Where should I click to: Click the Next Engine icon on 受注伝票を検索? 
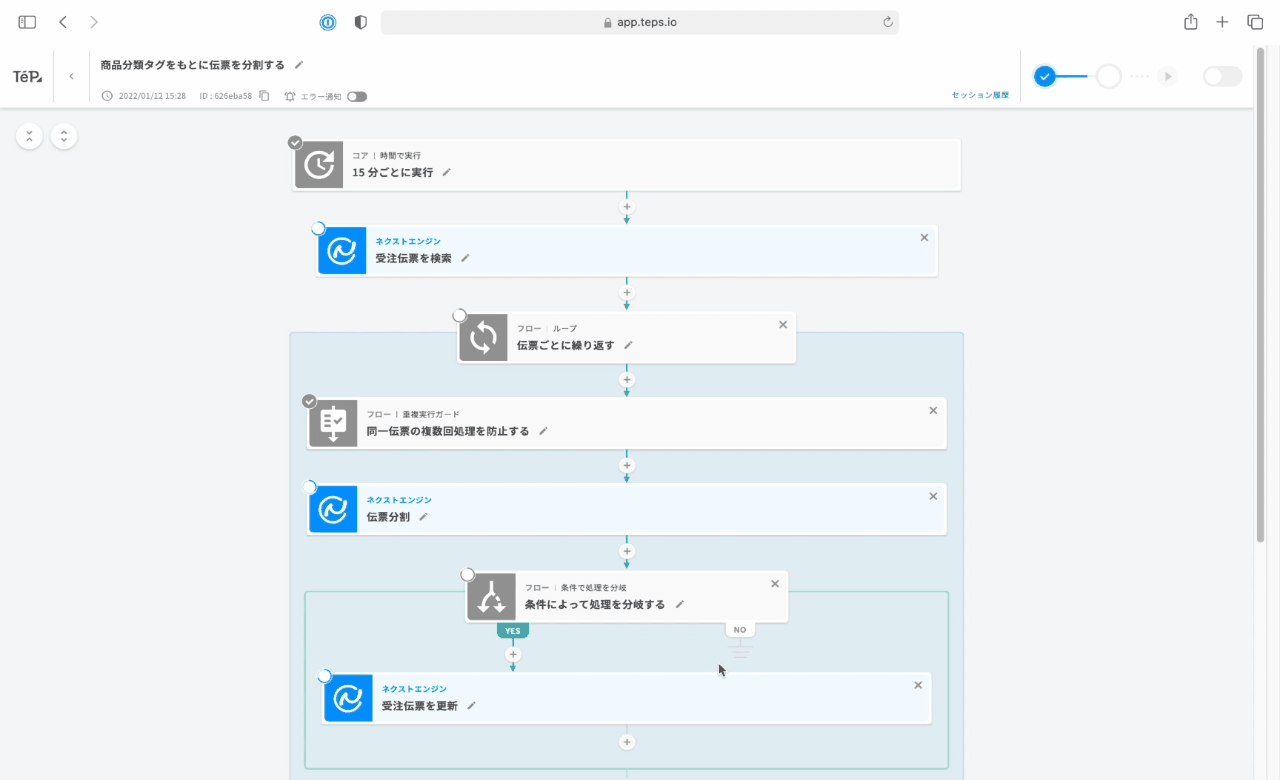click(342, 251)
